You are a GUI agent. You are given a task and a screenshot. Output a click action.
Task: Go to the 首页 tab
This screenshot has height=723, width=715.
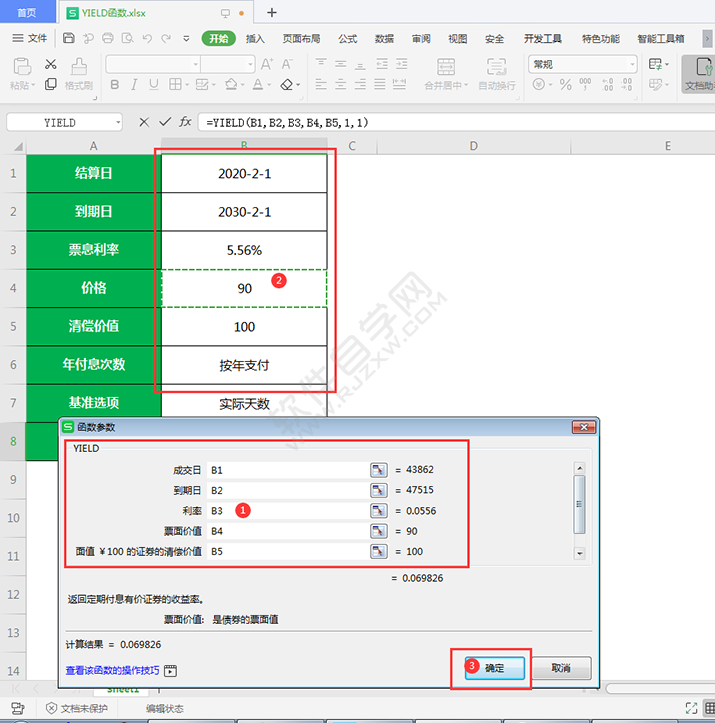27,12
